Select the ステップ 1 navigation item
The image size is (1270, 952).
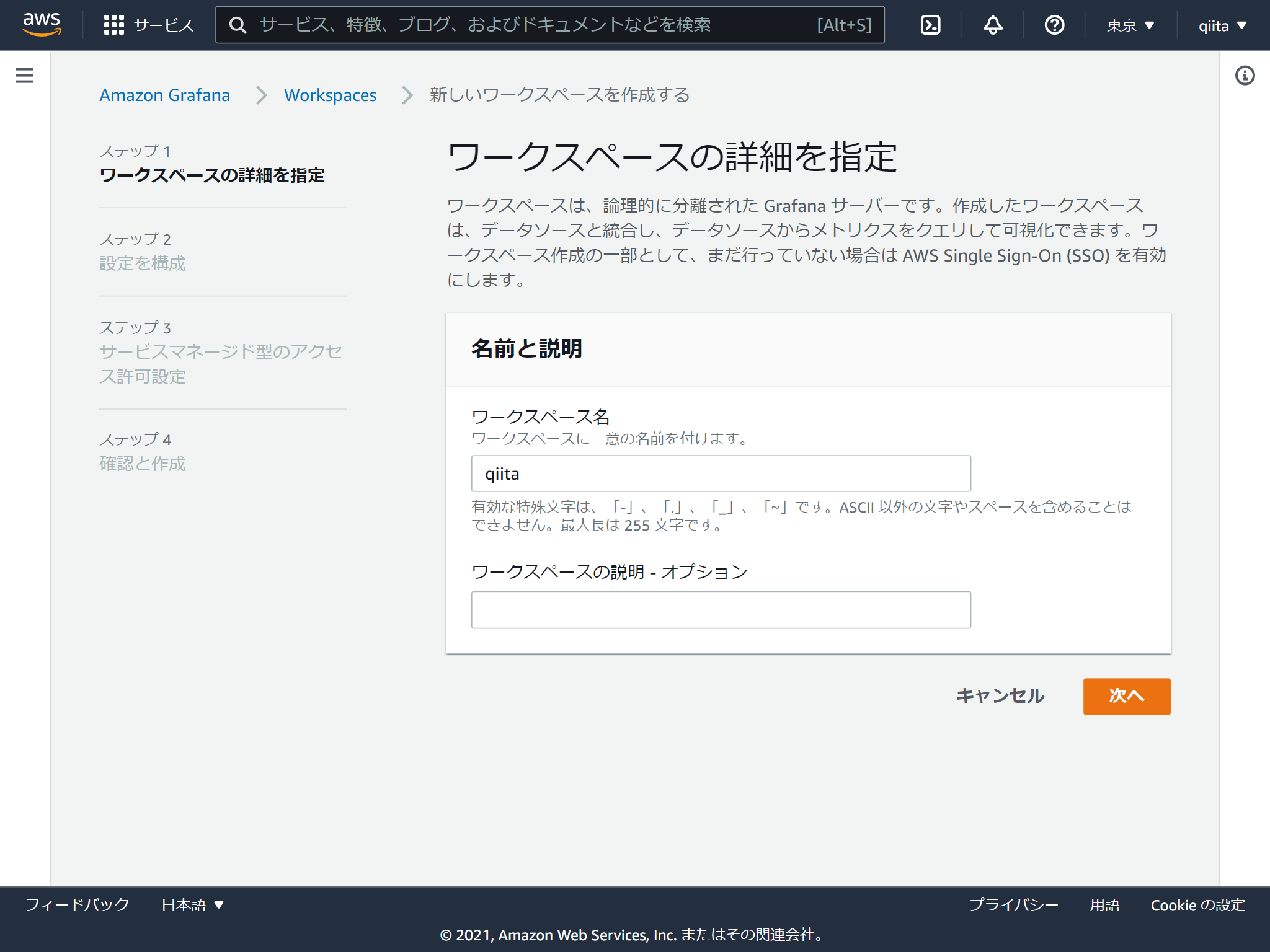tap(212, 164)
